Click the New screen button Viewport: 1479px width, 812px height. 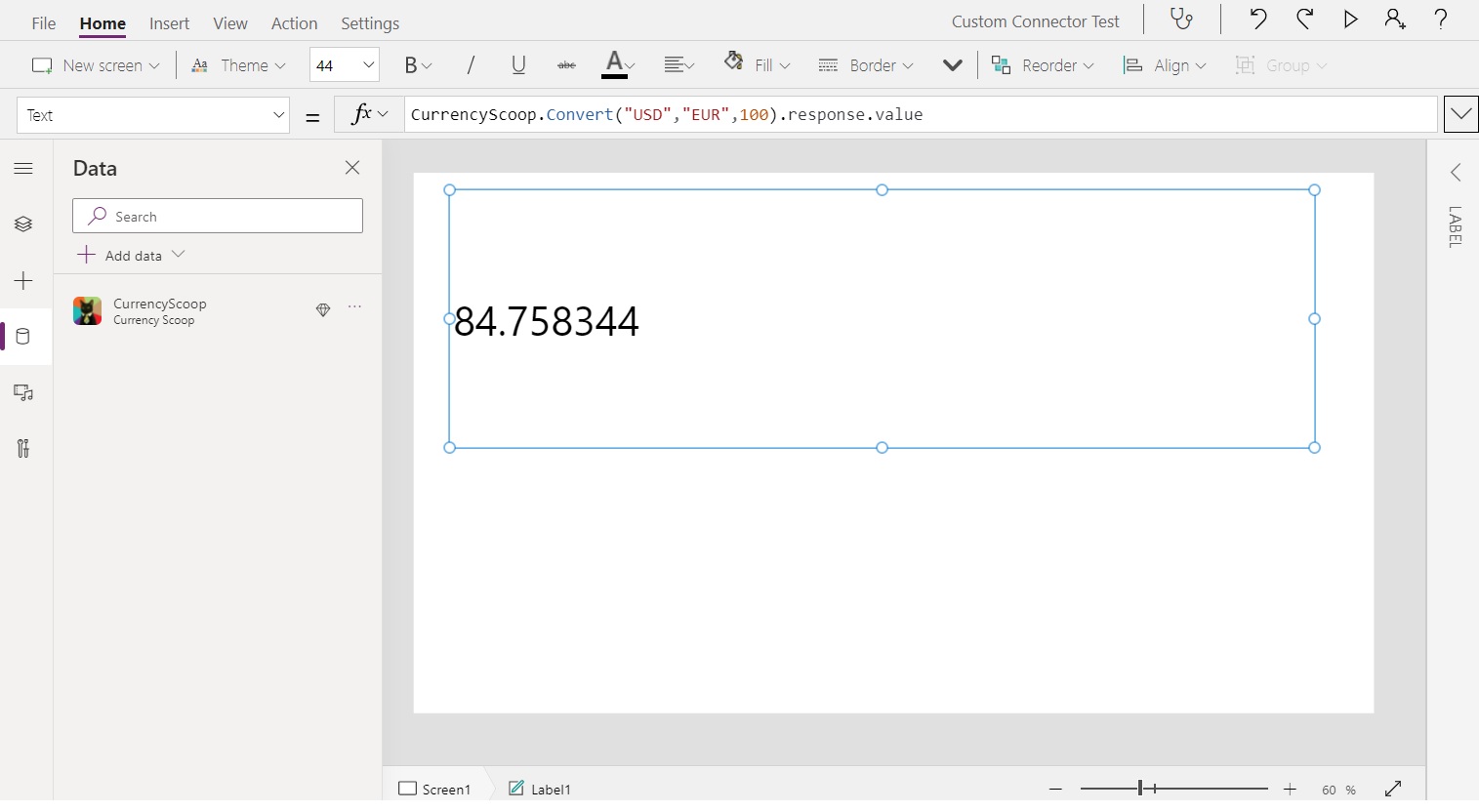click(95, 65)
